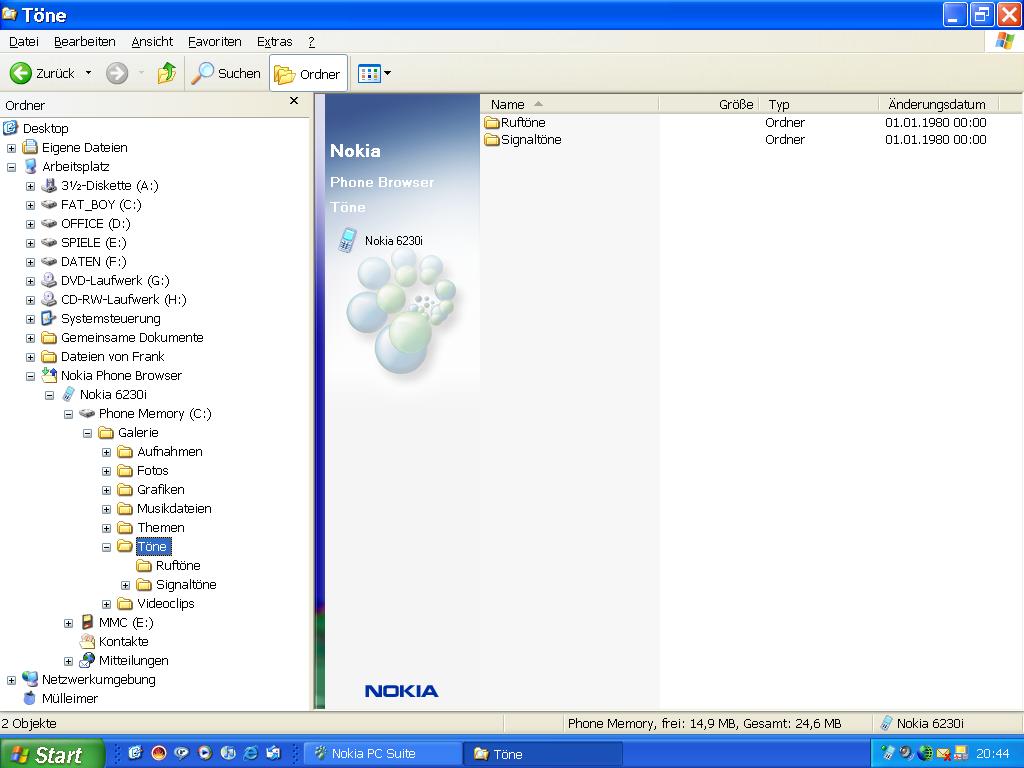Open the Ansicht menu
Viewport: 1024px width, 768px height.
point(152,42)
